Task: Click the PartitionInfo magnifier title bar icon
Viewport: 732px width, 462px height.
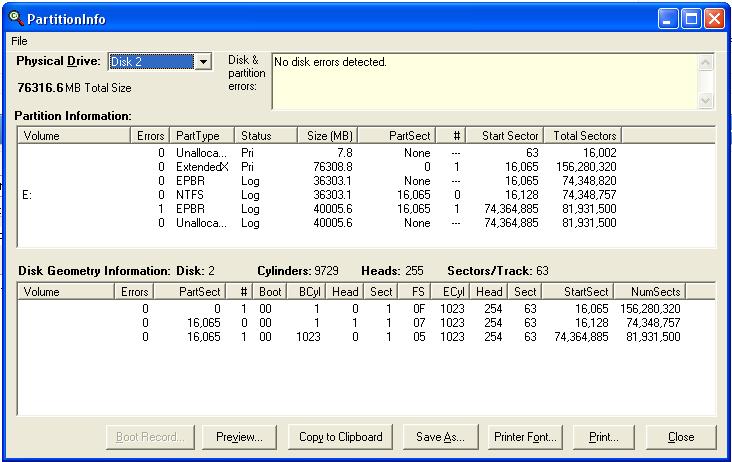Action: (16, 18)
